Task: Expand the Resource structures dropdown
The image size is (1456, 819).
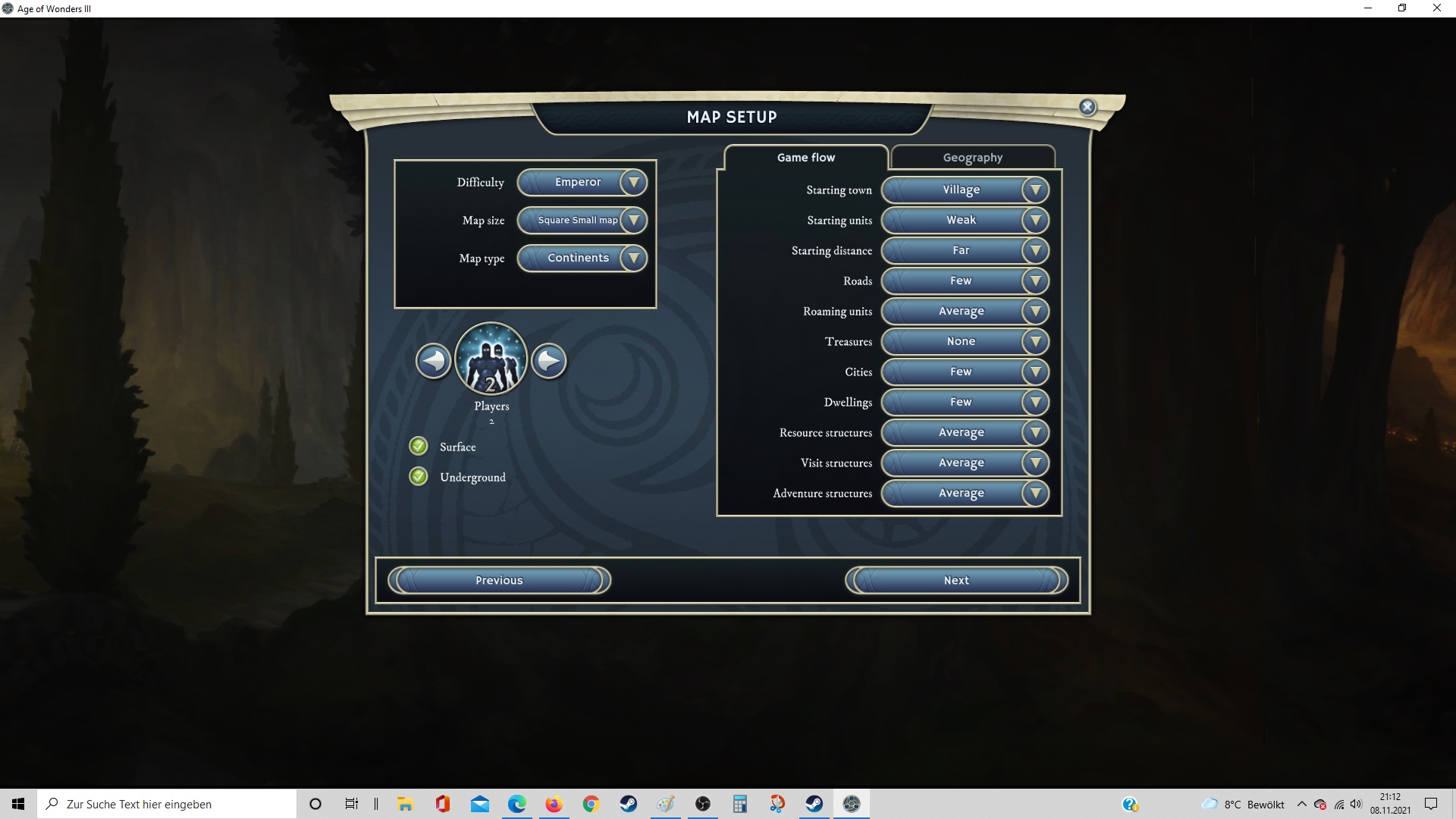Action: [x=965, y=432]
